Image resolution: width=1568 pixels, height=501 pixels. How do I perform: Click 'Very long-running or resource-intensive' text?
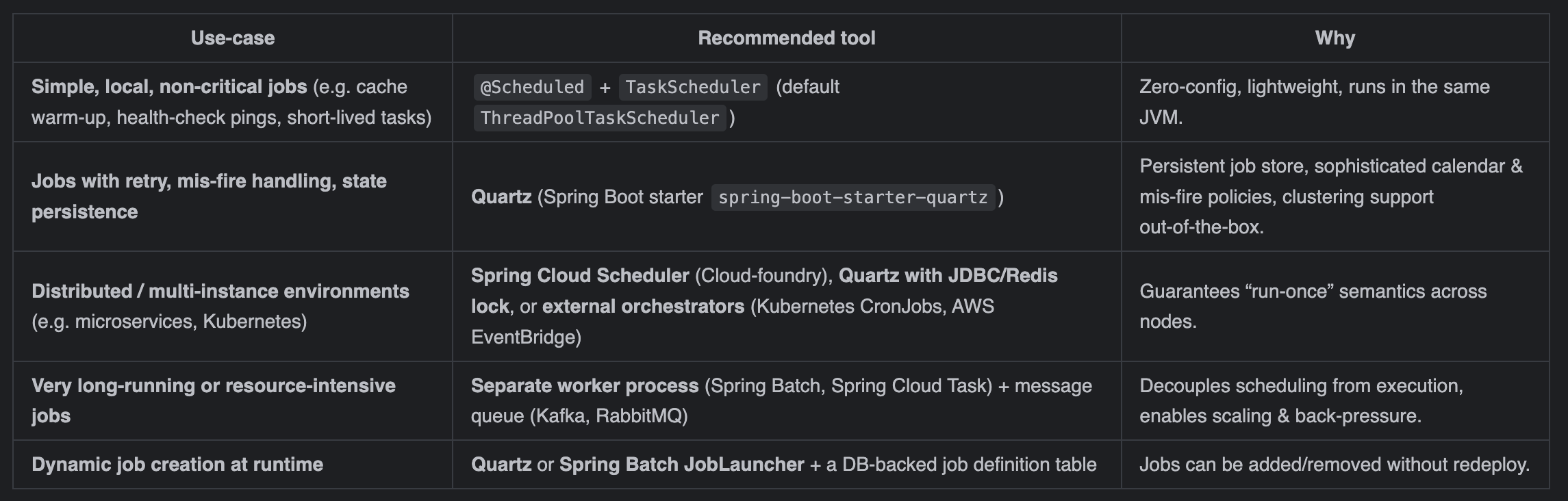click(x=213, y=386)
